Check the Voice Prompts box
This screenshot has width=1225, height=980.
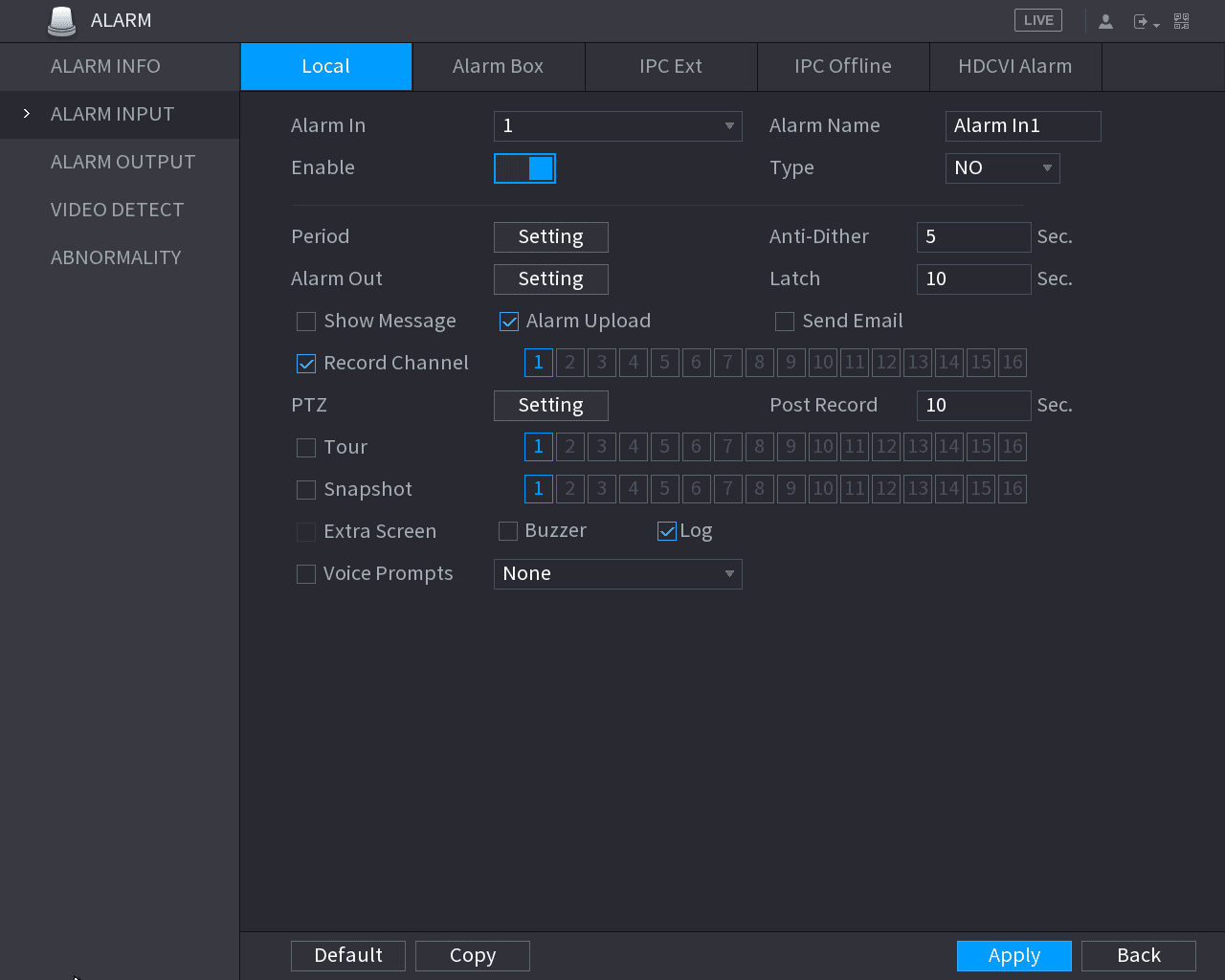click(x=306, y=574)
